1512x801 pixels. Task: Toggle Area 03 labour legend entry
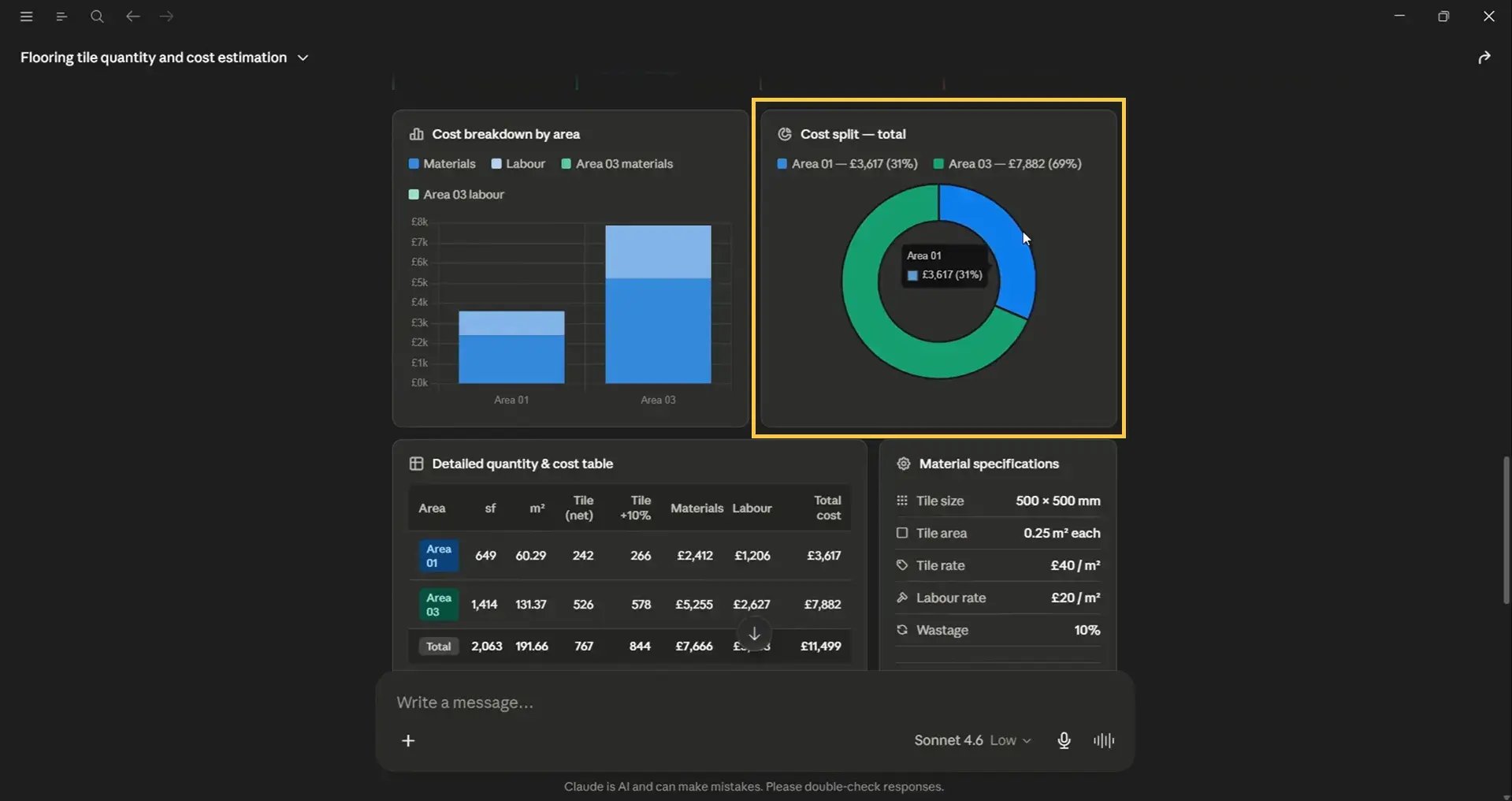pos(456,195)
